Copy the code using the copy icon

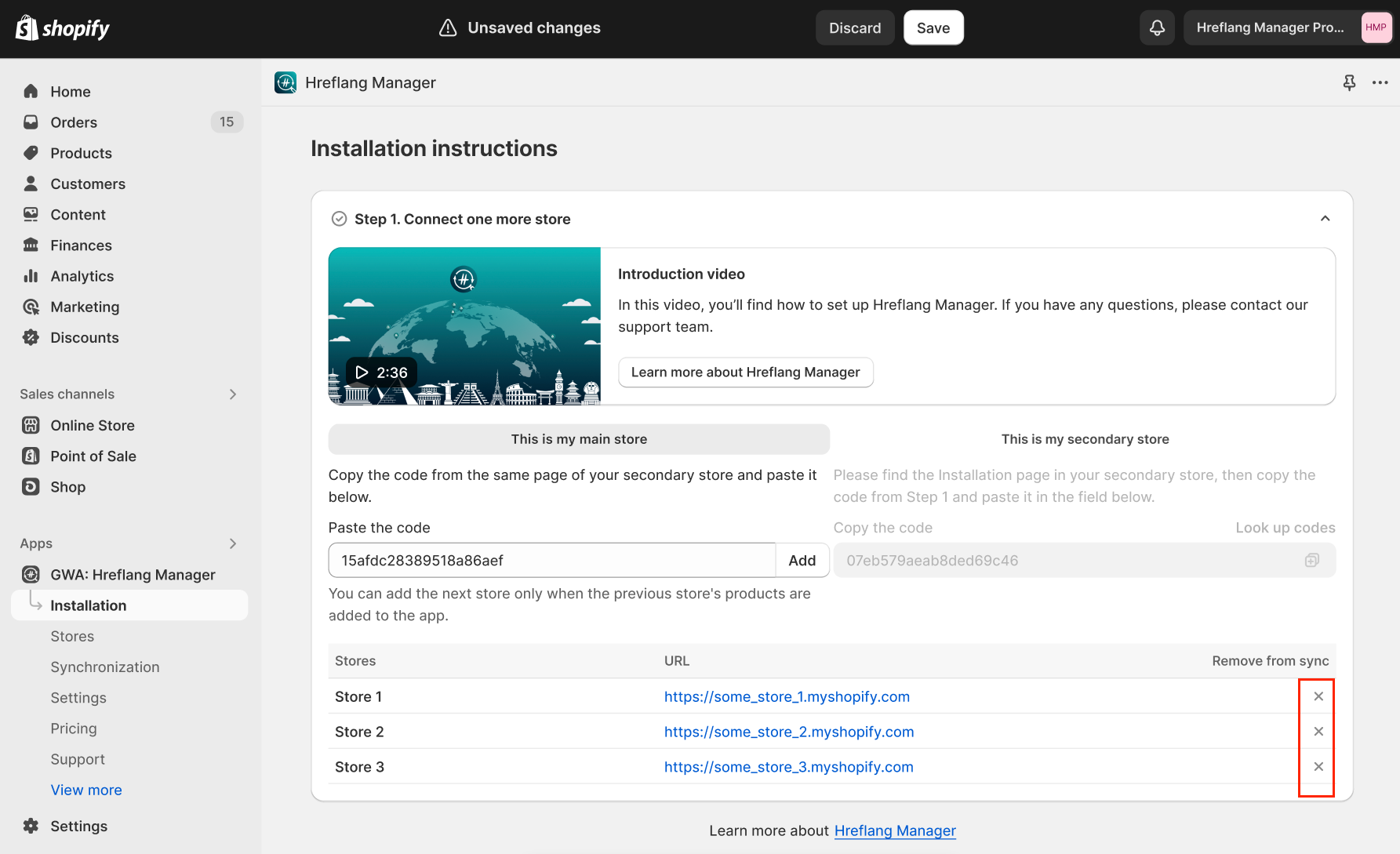1313,560
